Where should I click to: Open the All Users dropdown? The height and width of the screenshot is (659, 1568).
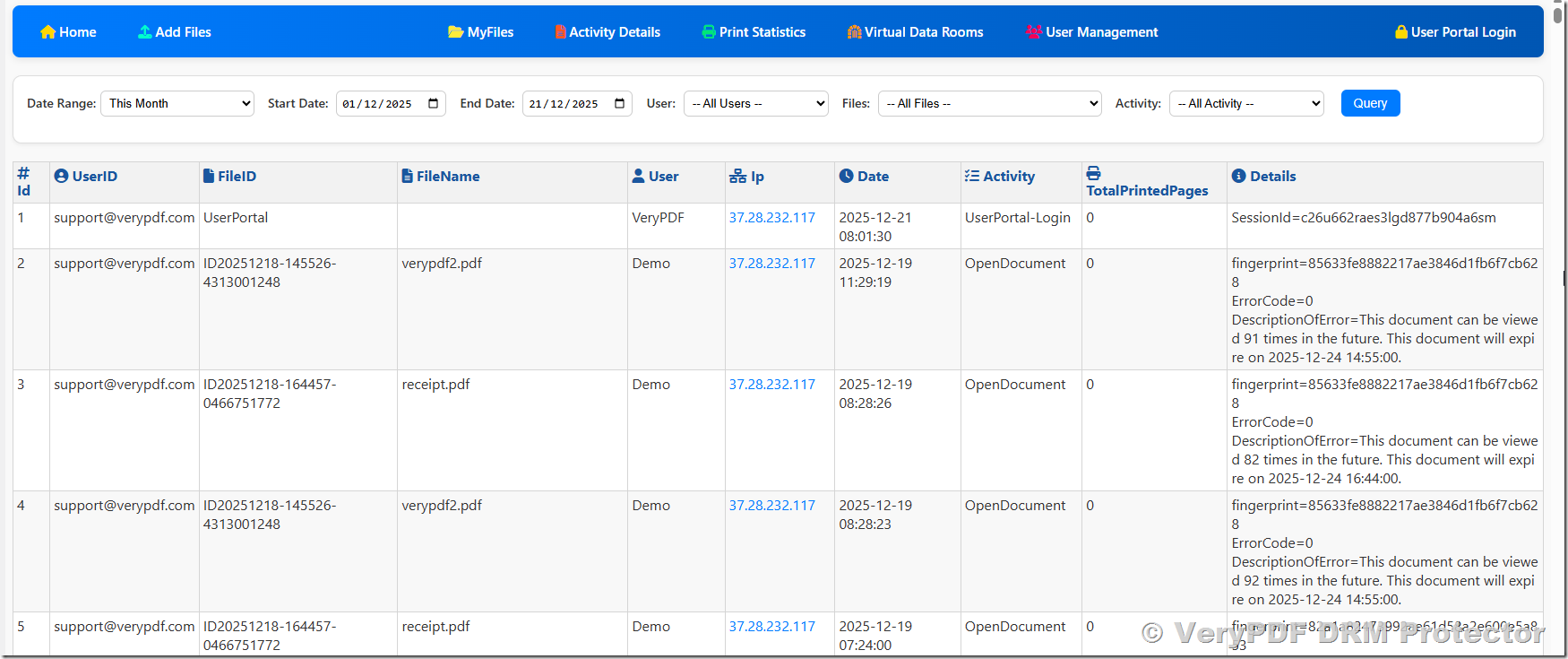click(756, 103)
